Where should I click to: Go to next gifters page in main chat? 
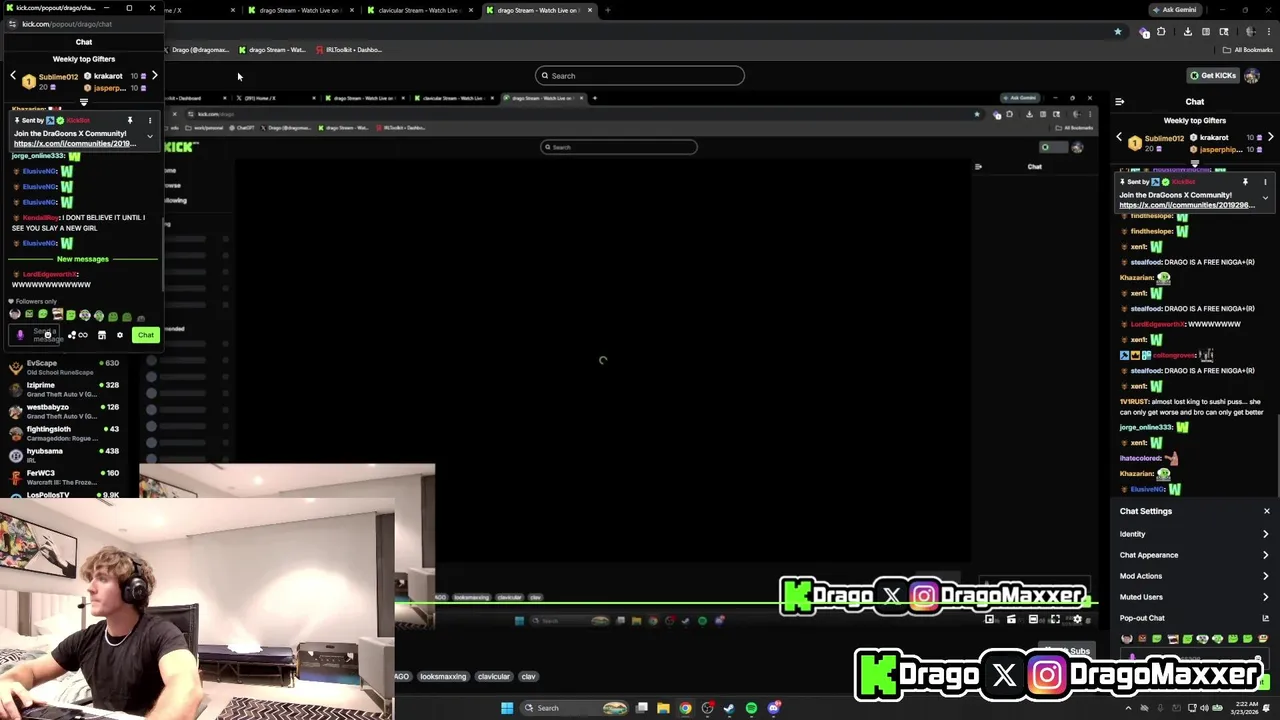click(1270, 137)
